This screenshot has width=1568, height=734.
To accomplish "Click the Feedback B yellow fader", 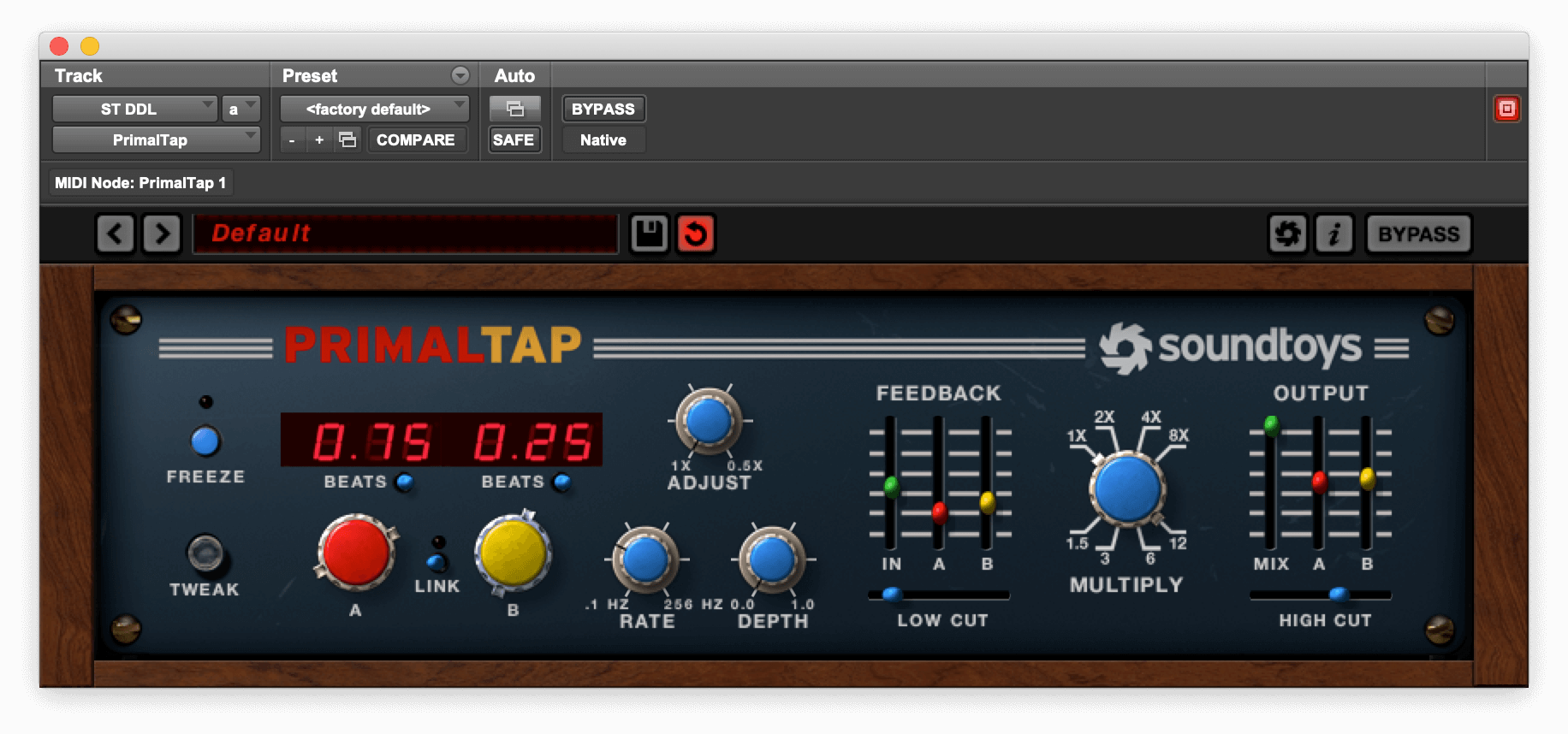I will (987, 502).
